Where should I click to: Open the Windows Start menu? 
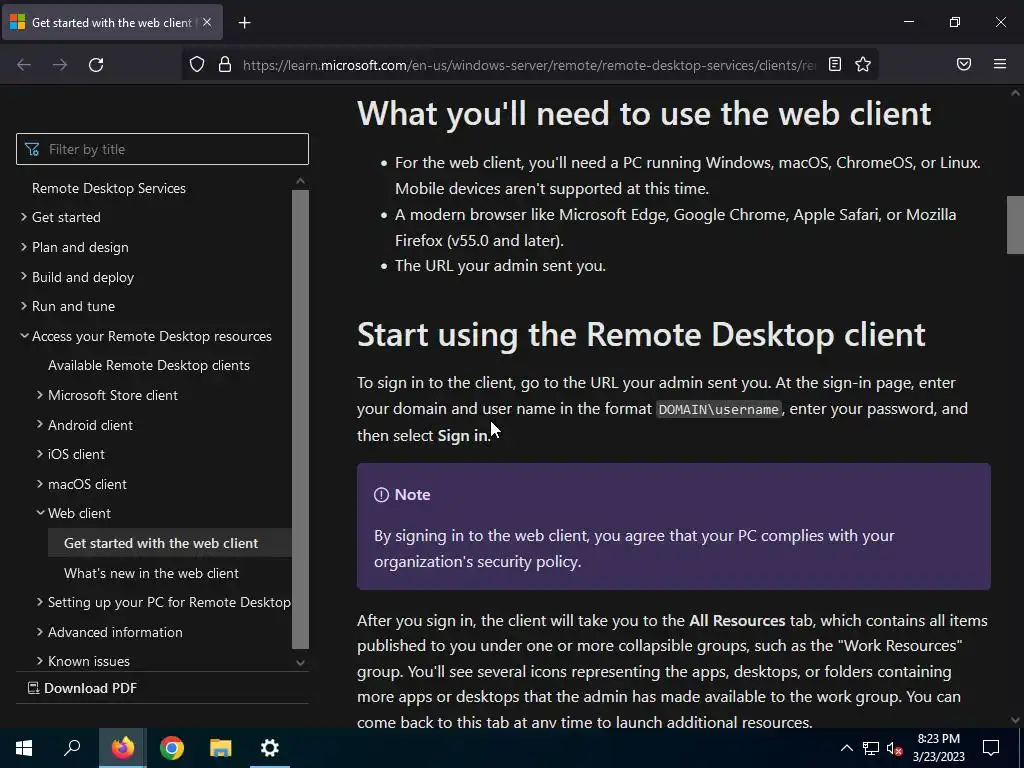click(24, 748)
